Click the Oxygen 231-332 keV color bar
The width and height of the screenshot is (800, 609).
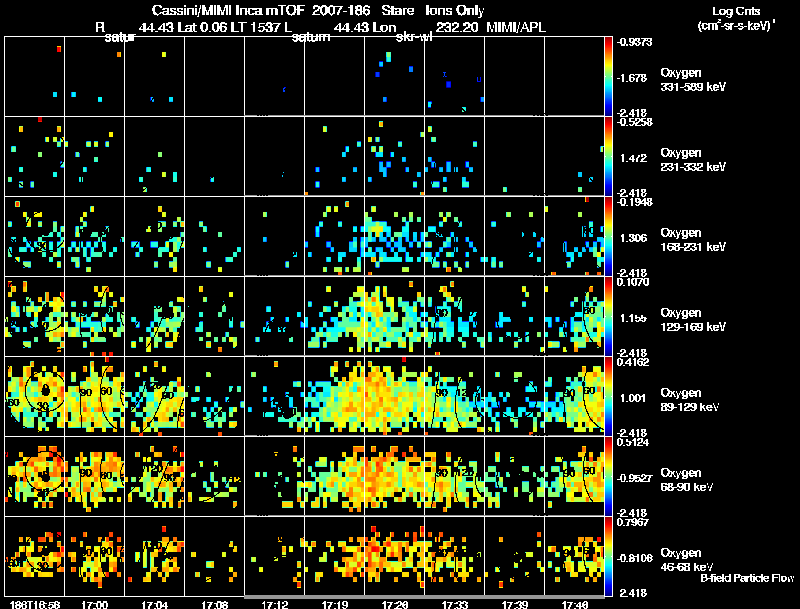[608, 156]
